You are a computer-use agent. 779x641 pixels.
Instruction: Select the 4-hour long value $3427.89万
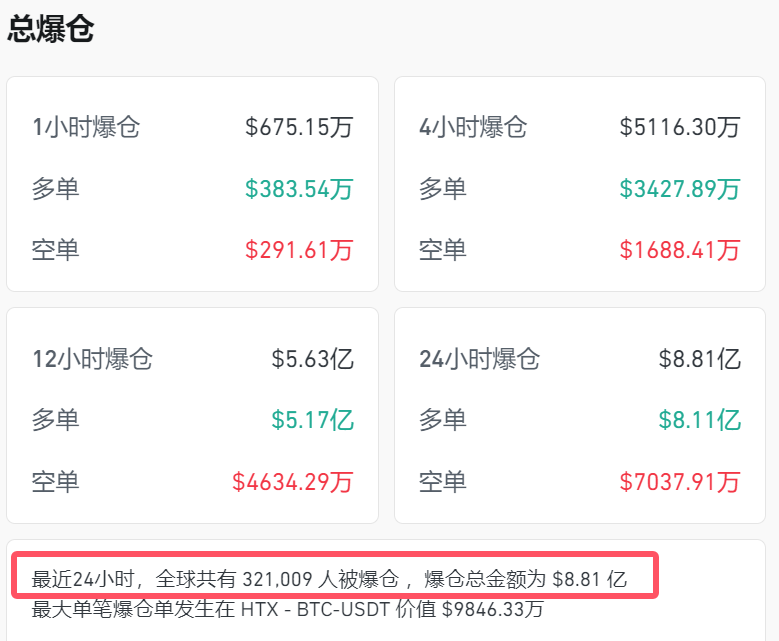click(680, 189)
